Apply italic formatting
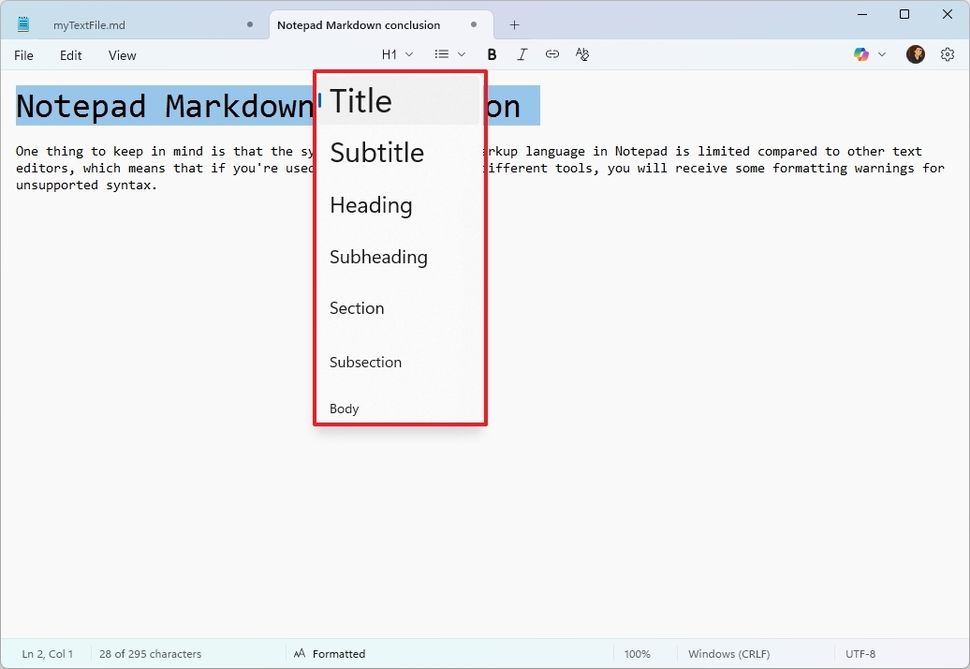 (x=522, y=54)
